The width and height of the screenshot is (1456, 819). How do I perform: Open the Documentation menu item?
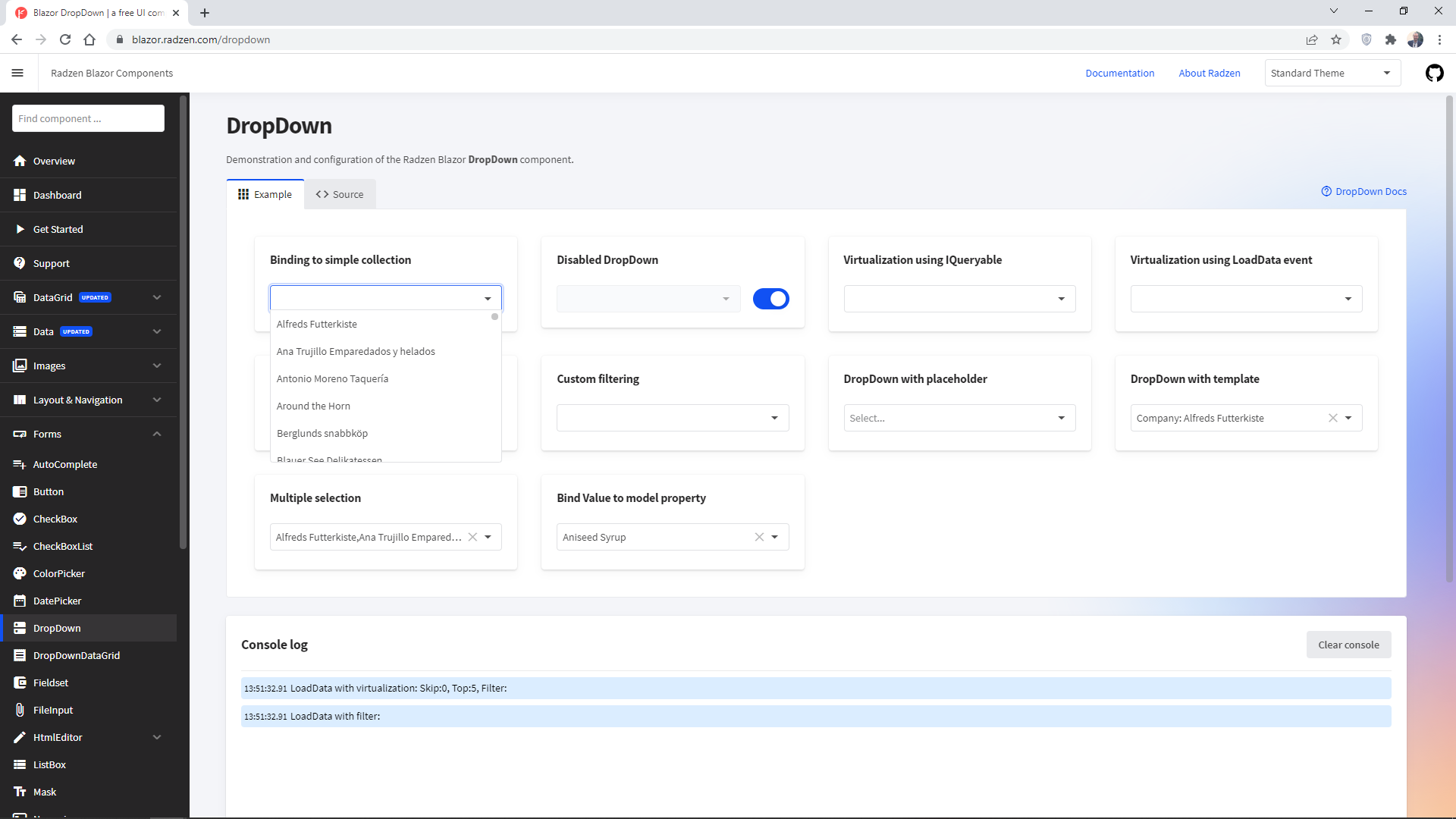pos(1120,73)
